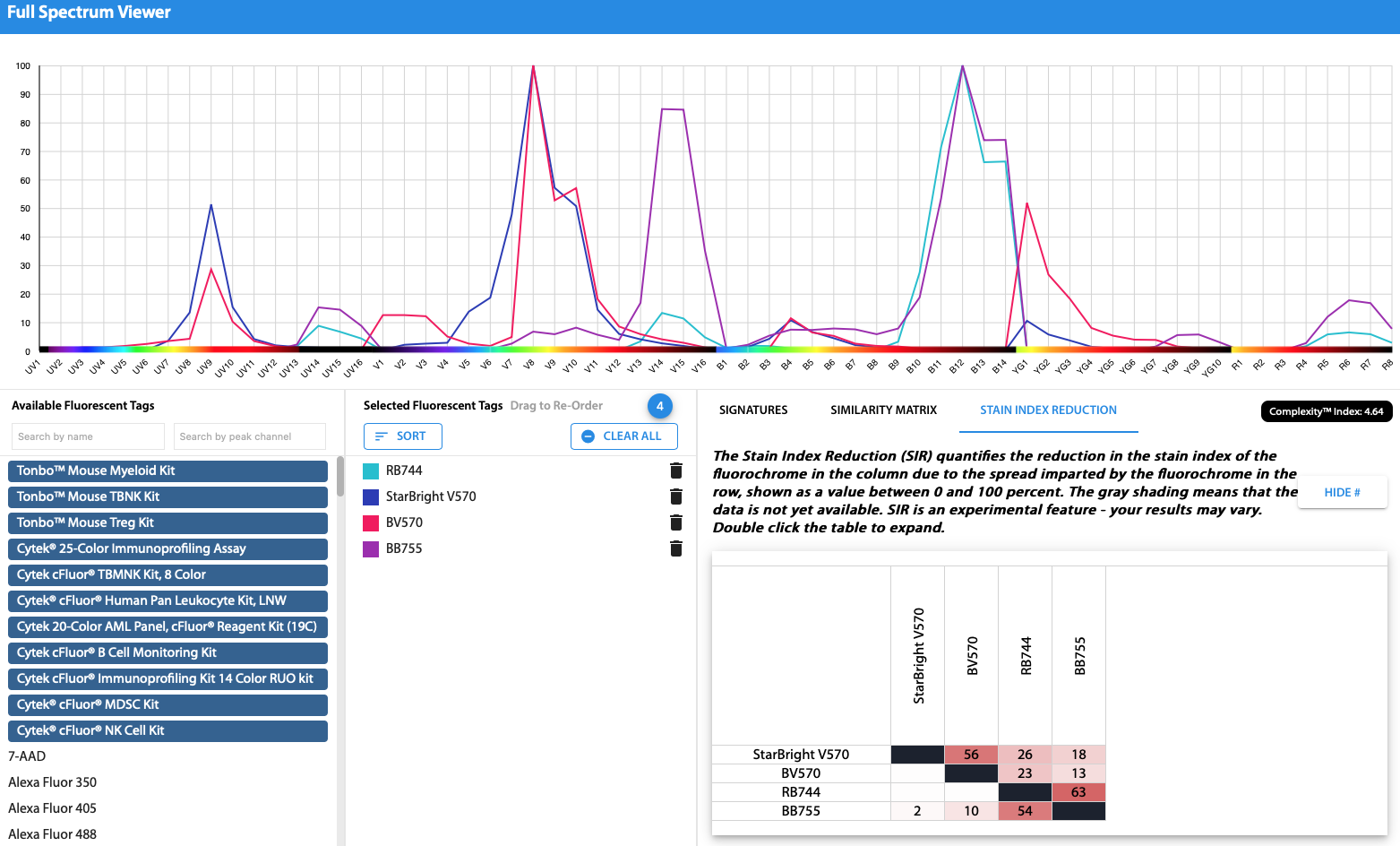Image resolution: width=1400 pixels, height=846 pixels.
Task: Select the Cytek cFluor NK Cell Kit
Action: coord(167,730)
